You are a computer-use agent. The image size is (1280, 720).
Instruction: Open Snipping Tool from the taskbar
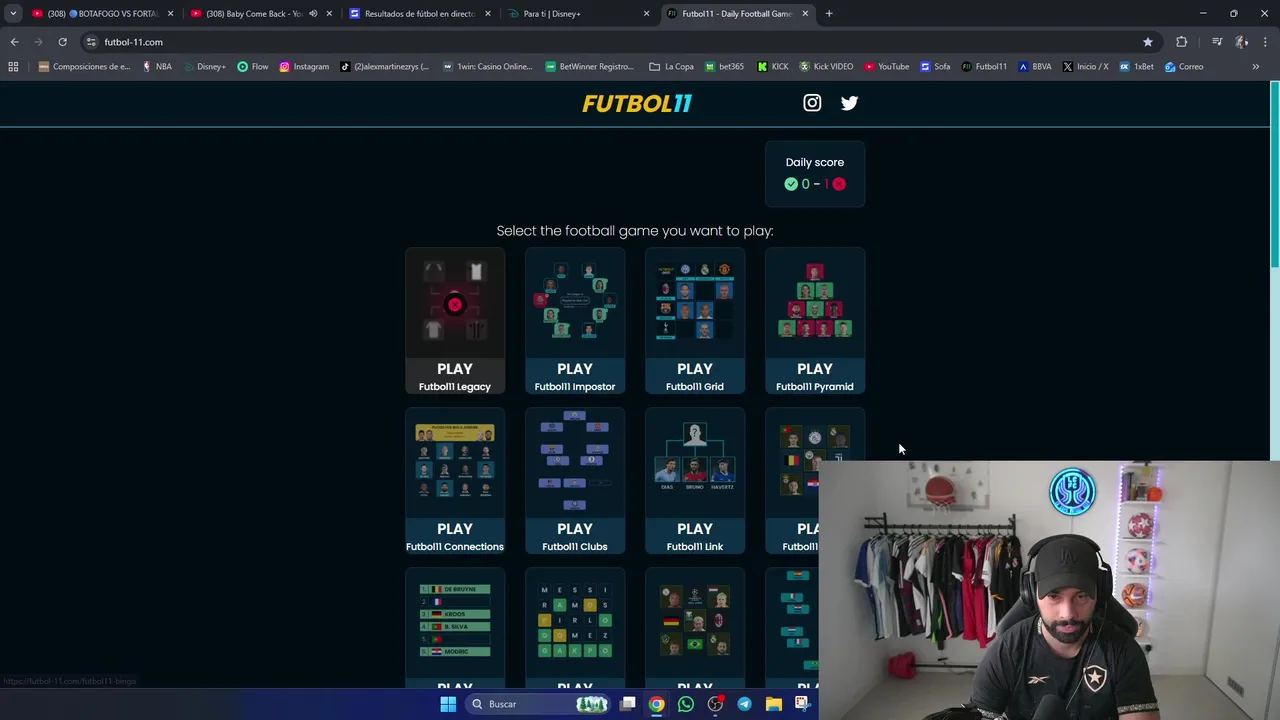click(802, 704)
